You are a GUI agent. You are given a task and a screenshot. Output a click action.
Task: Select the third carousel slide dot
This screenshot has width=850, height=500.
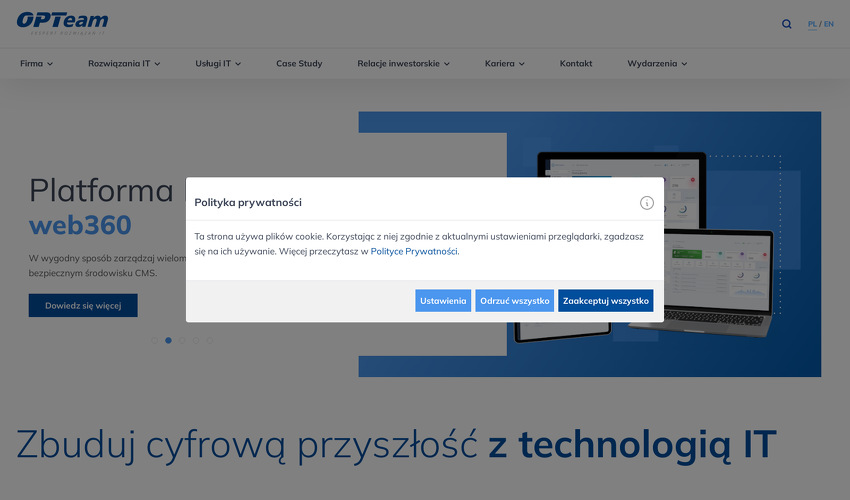point(182,341)
